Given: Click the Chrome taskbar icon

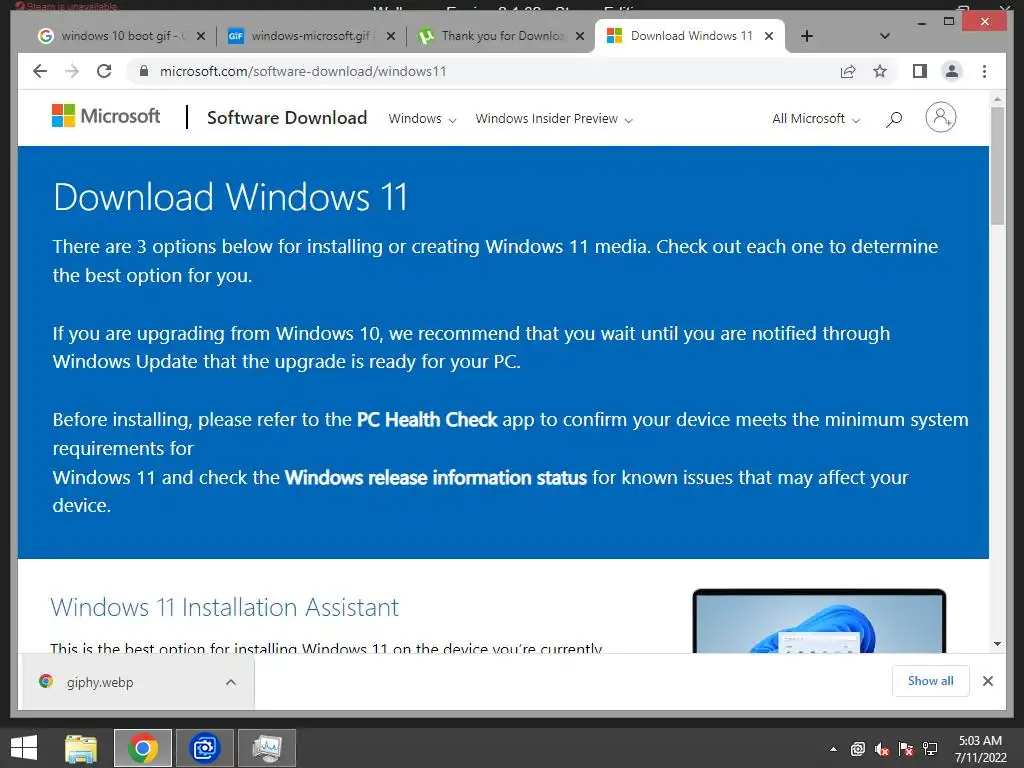Looking at the screenshot, I should click(x=143, y=748).
